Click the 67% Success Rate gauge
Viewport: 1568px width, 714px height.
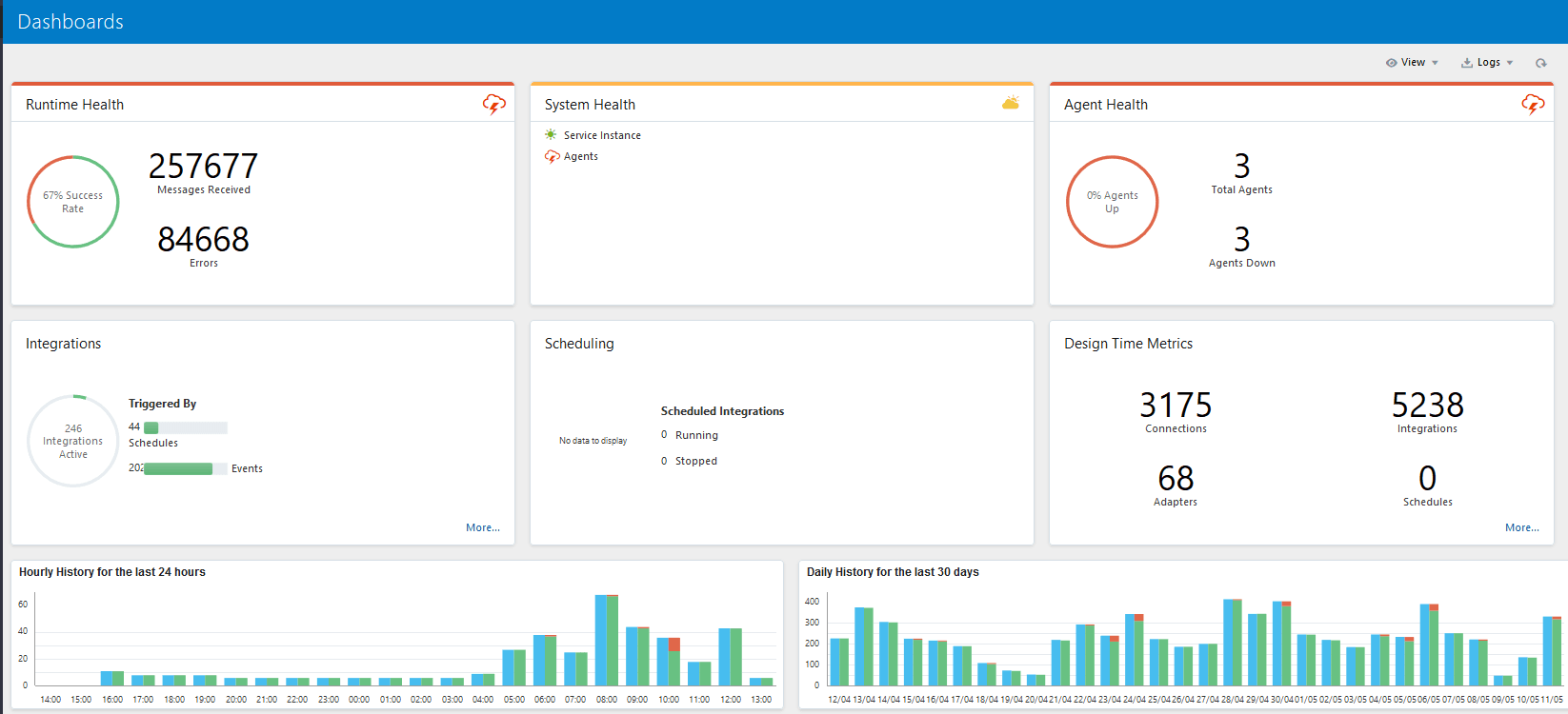pyautogui.click(x=73, y=202)
